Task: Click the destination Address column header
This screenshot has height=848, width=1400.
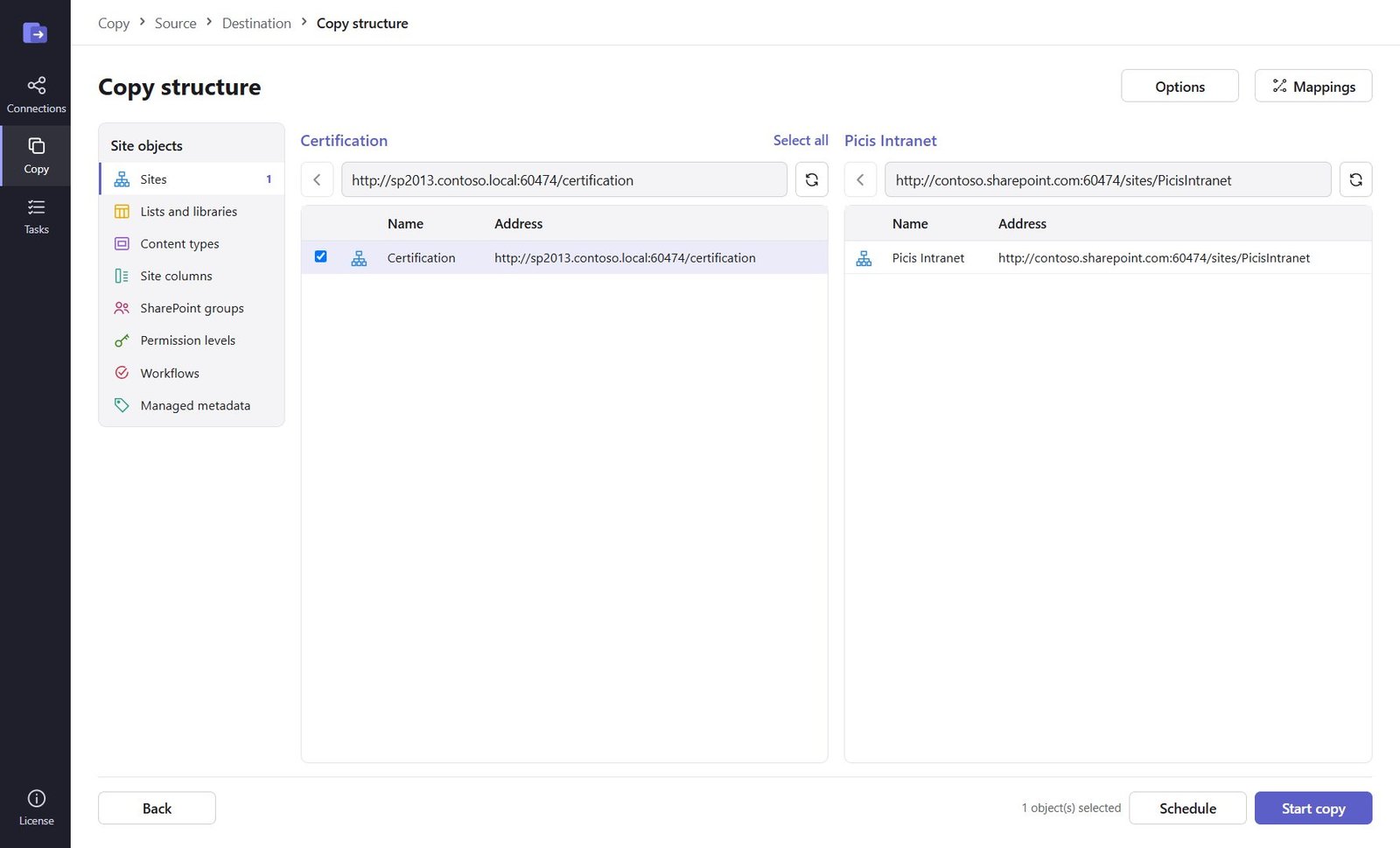Action: [1022, 224]
